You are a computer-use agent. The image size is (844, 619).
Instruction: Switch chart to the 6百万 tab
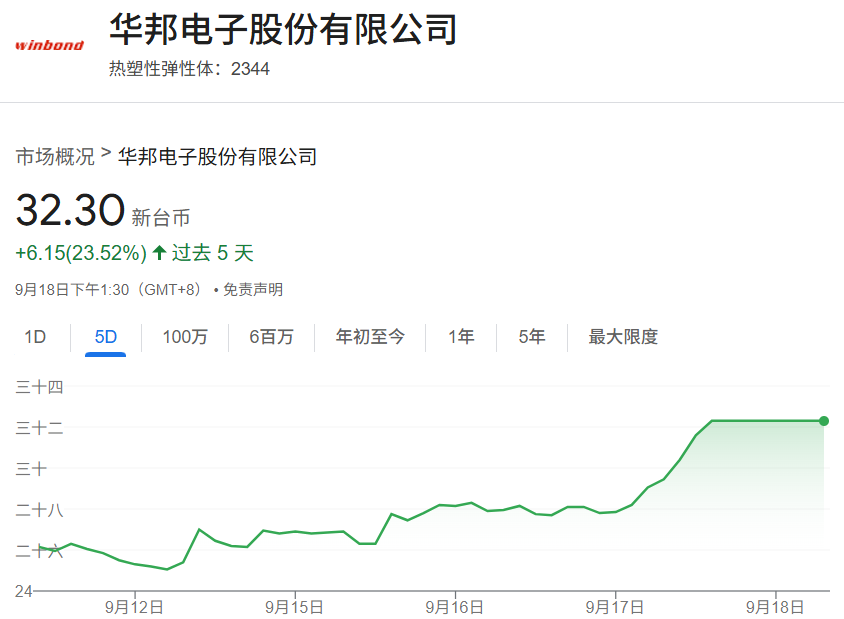(x=271, y=337)
